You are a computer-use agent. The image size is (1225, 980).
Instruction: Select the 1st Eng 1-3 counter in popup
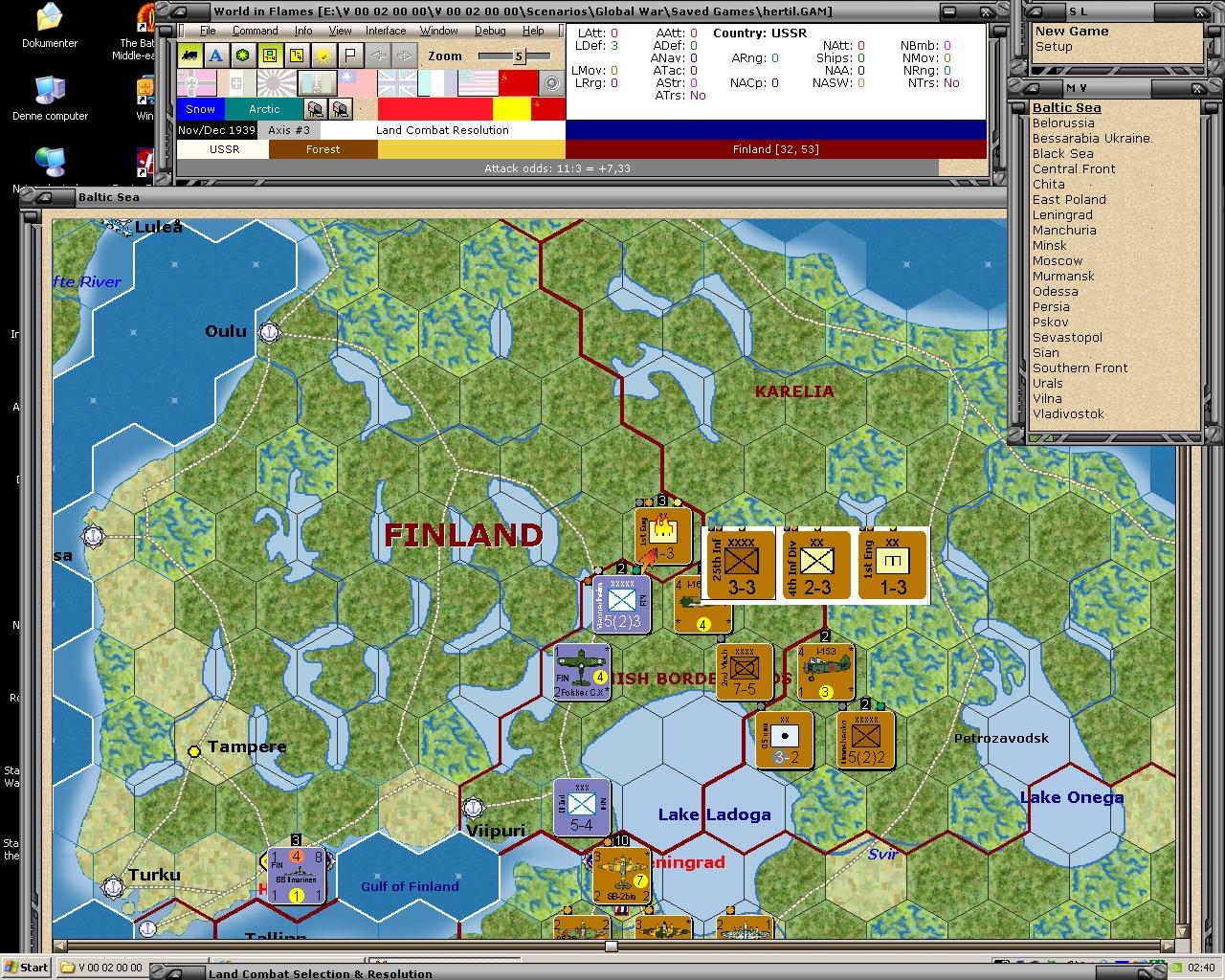[893, 566]
